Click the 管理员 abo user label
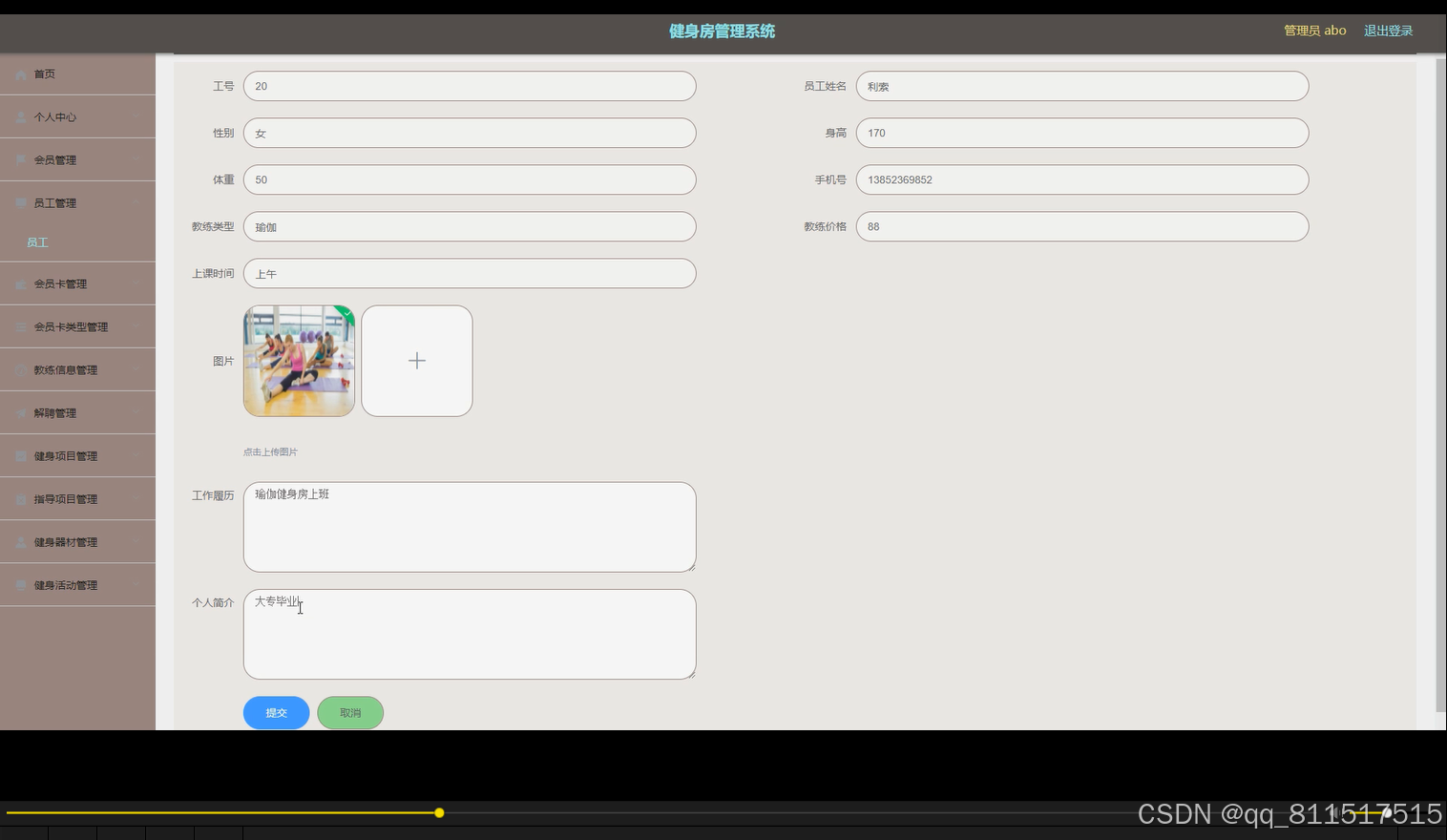The height and width of the screenshot is (840, 1447). tap(1314, 31)
